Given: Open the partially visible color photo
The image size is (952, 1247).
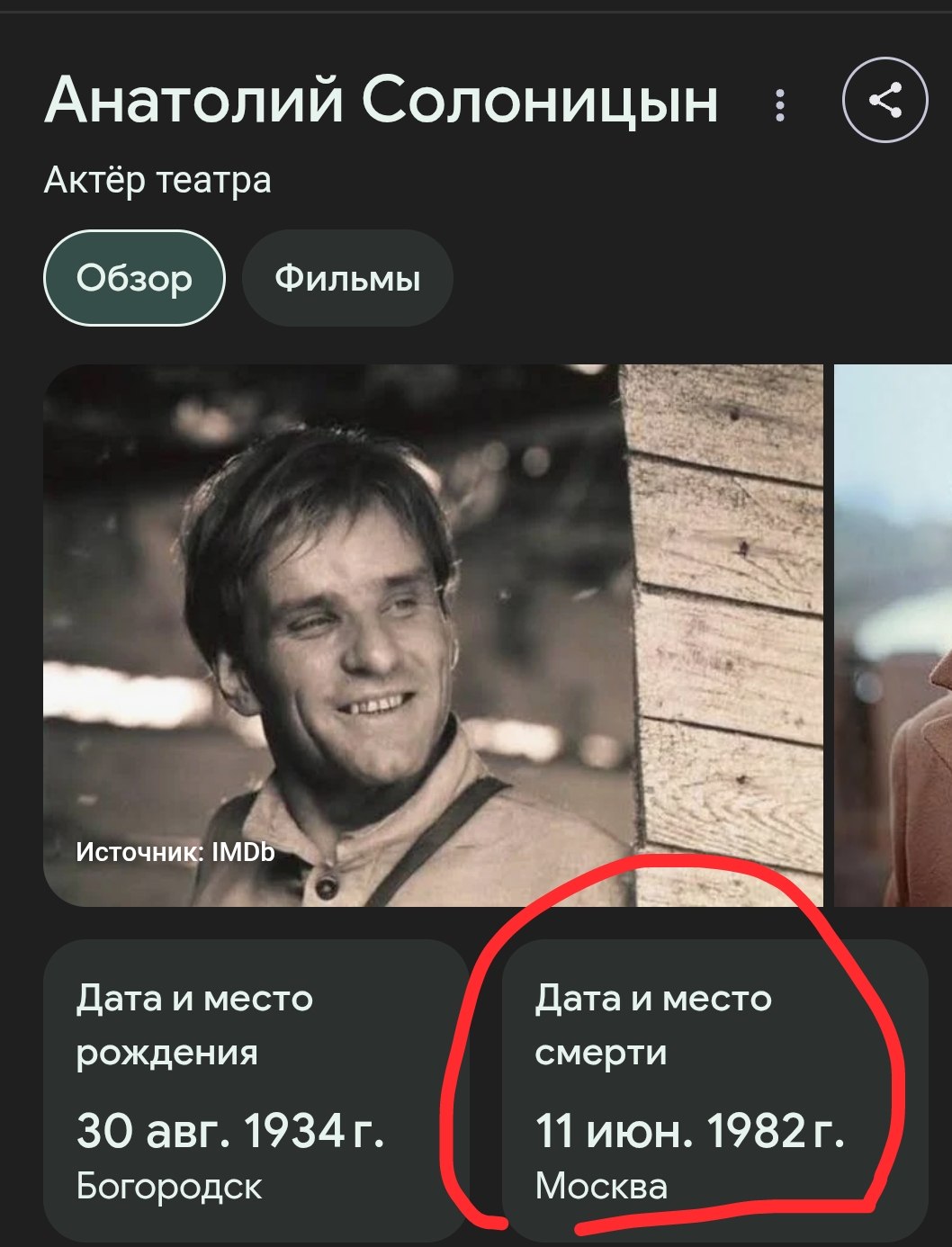Looking at the screenshot, I should click(x=893, y=635).
